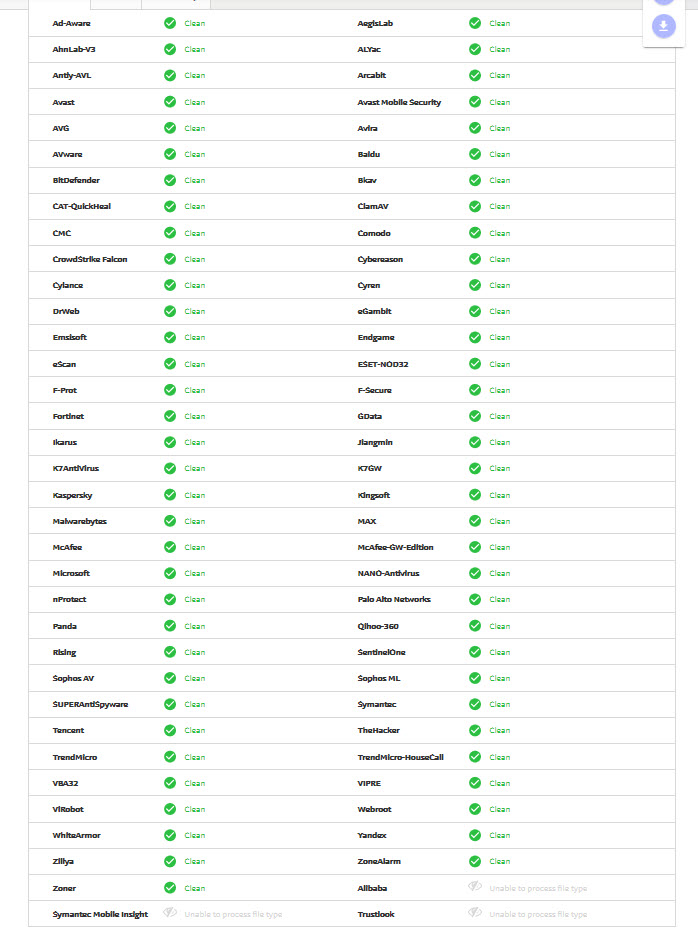Screen dimensions: 698x942
Task: Click the ZoneAlarm green checkmark icon
Action: 475,861
